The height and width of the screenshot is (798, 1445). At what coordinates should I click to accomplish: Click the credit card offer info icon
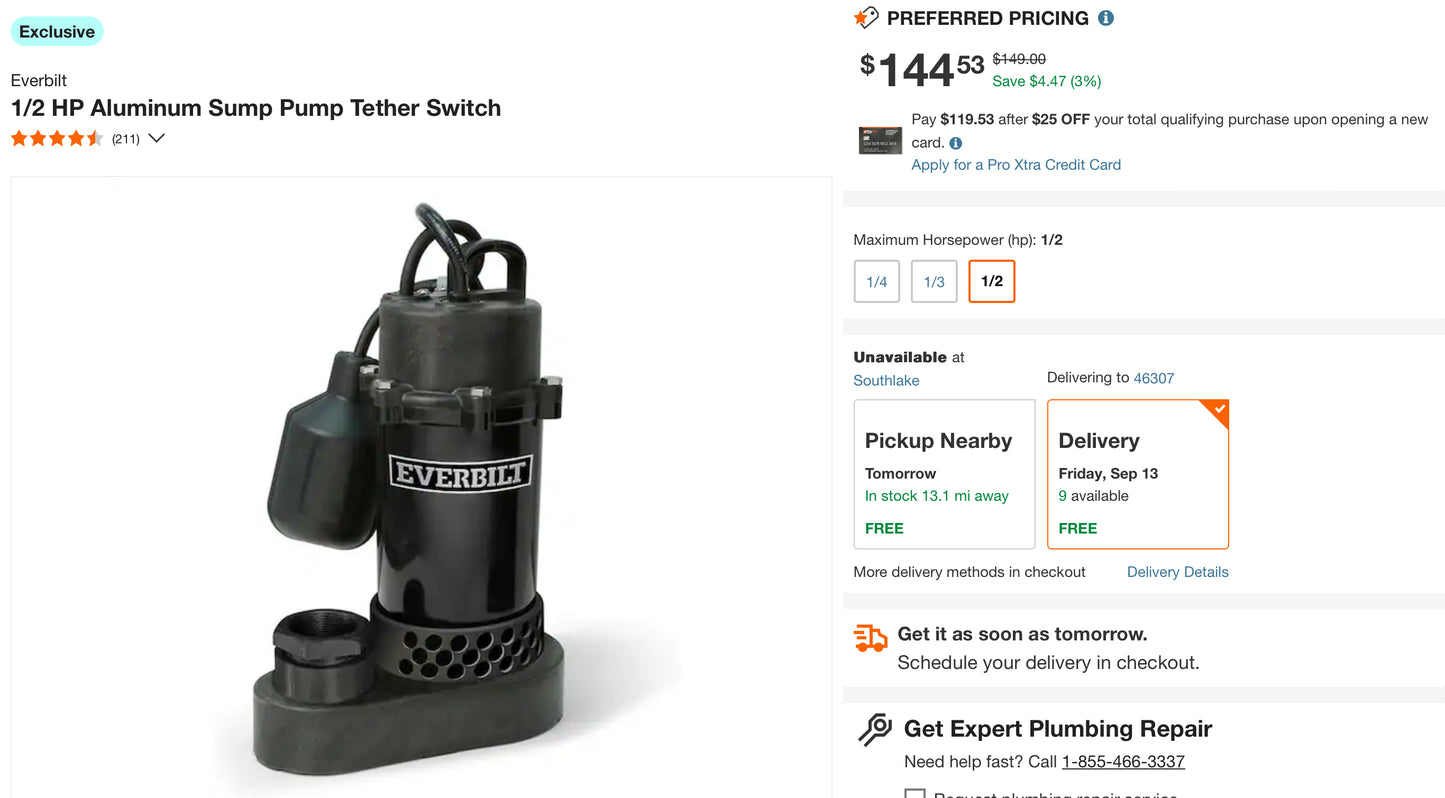(x=956, y=143)
